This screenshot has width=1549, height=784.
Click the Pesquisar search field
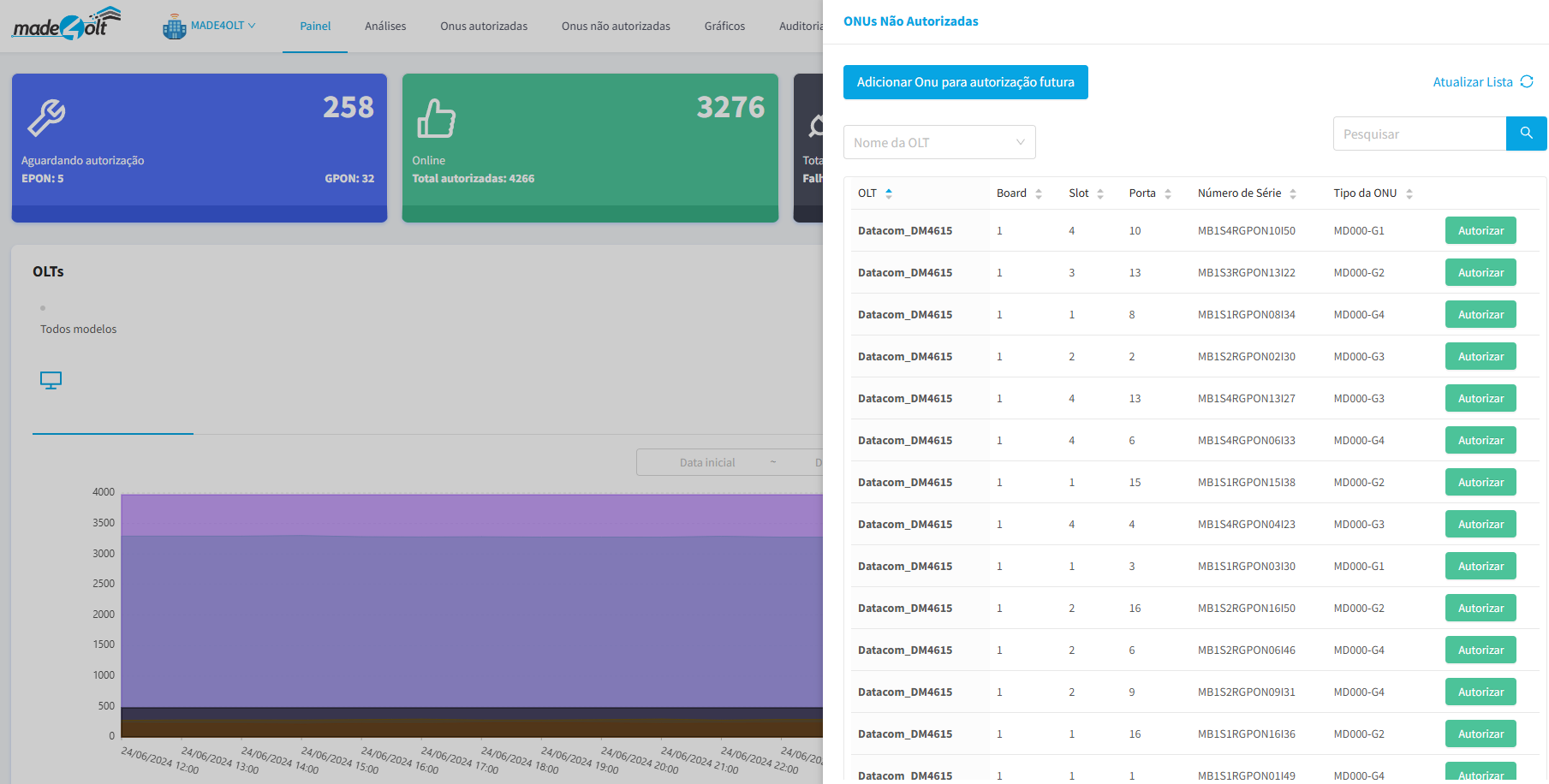coord(1420,134)
